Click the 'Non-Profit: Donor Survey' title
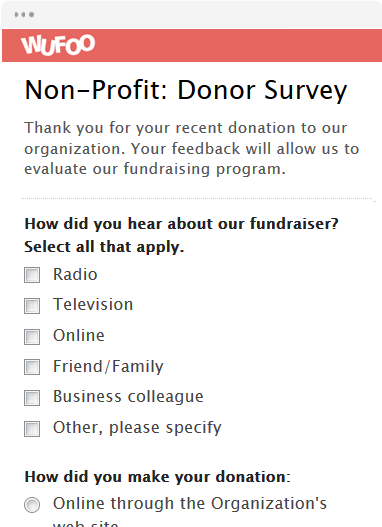The image size is (382, 527). [186, 91]
